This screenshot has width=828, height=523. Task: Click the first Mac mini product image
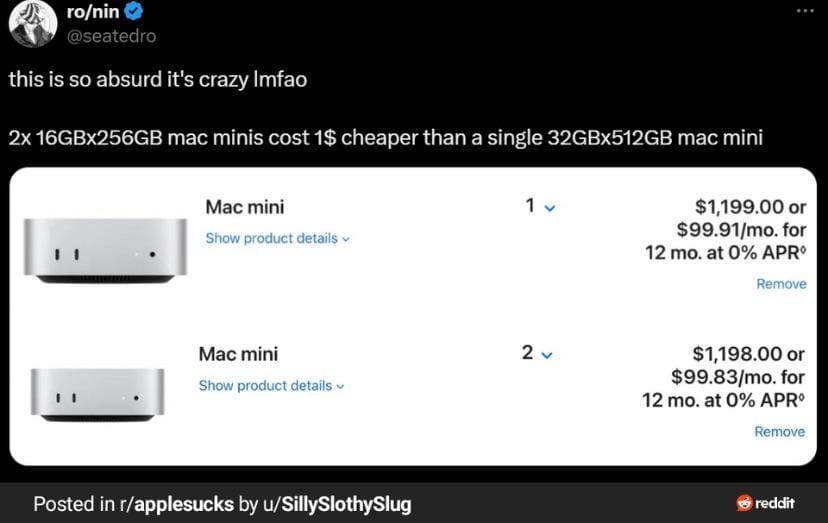pyautogui.click(x=105, y=248)
